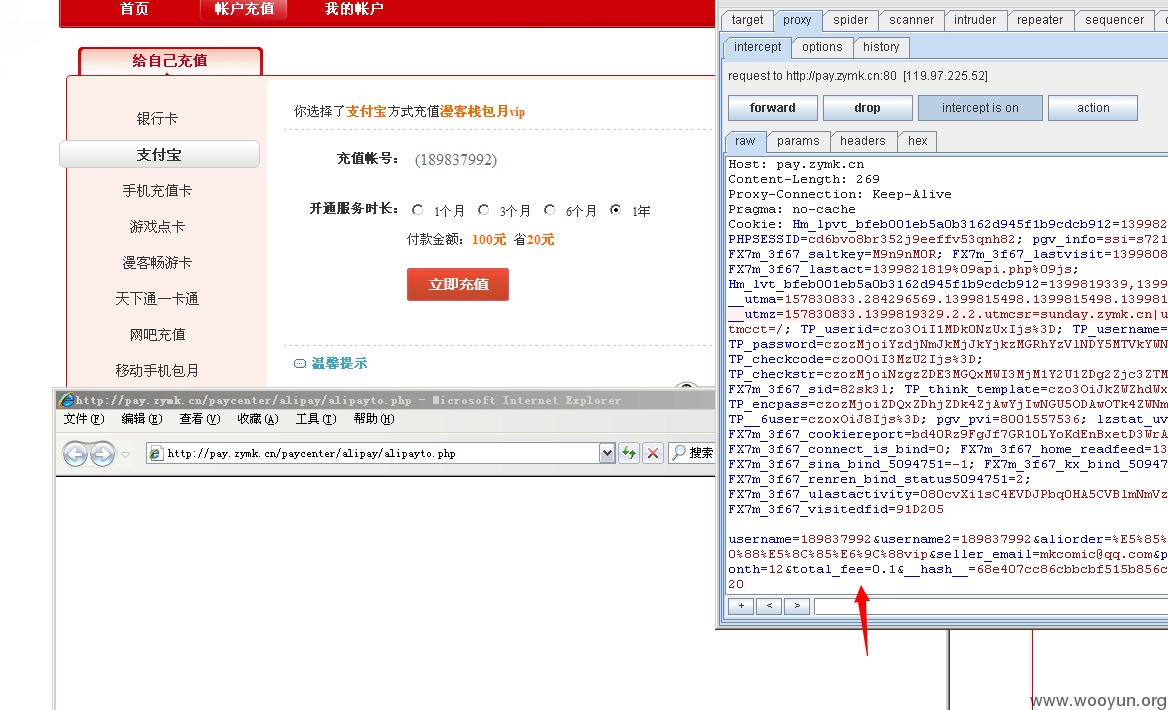Image resolution: width=1168 pixels, height=710 pixels.
Task: Switch request view to raw tab
Action: [x=745, y=141]
